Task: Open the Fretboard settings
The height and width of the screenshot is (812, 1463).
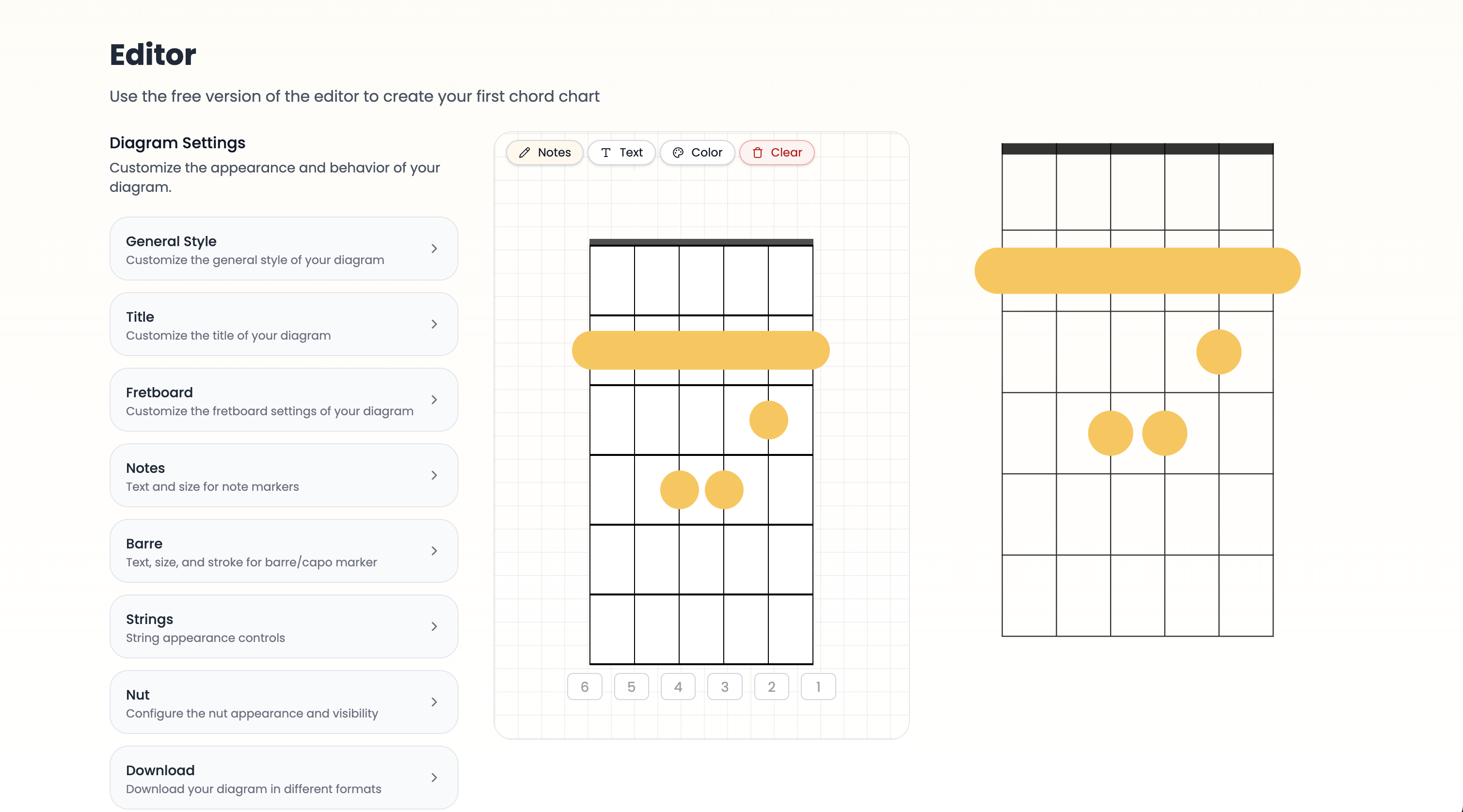Action: pos(284,400)
